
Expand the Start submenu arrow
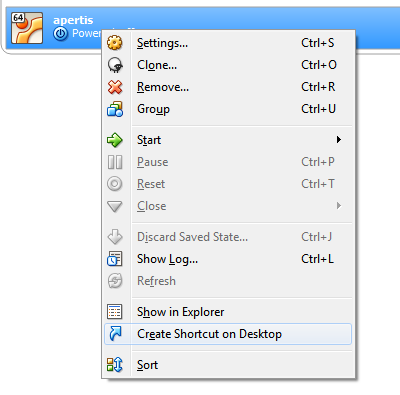tap(339, 140)
